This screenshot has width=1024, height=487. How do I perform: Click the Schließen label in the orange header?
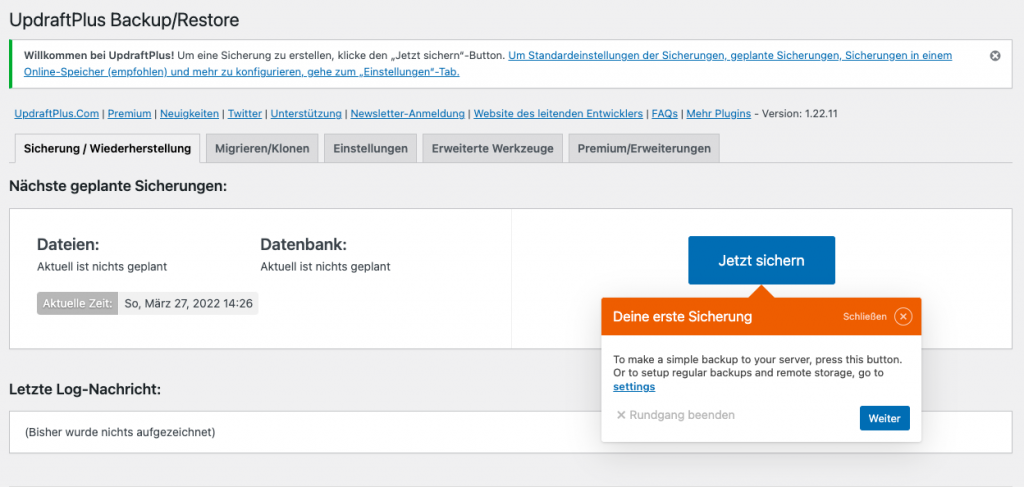point(865,317)
